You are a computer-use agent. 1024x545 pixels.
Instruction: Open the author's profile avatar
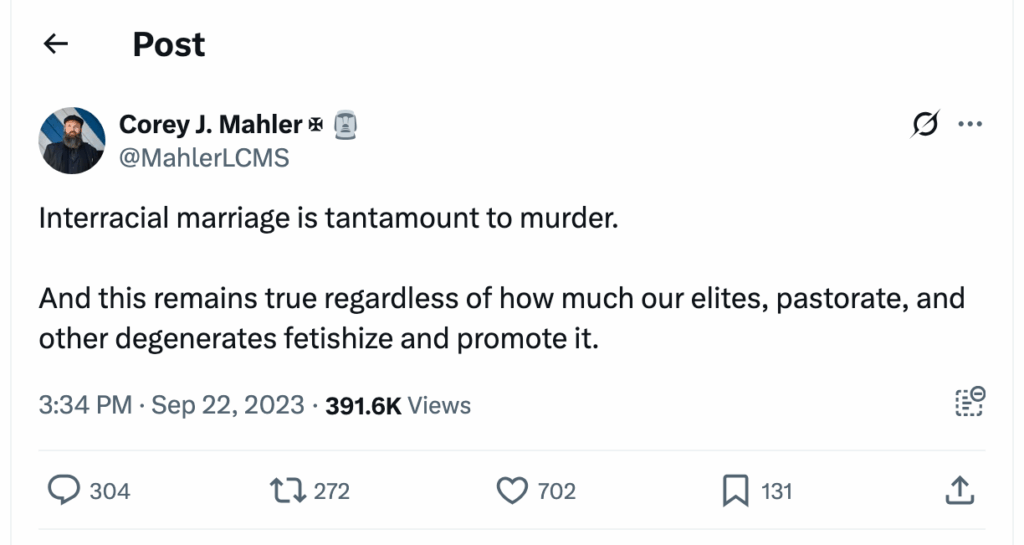(72, 140)
